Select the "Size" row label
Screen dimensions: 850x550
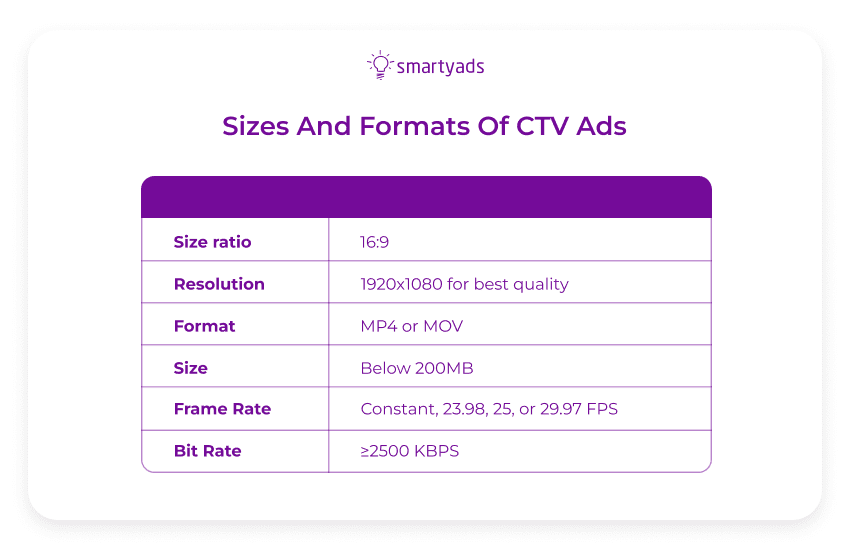coord(190,368)
